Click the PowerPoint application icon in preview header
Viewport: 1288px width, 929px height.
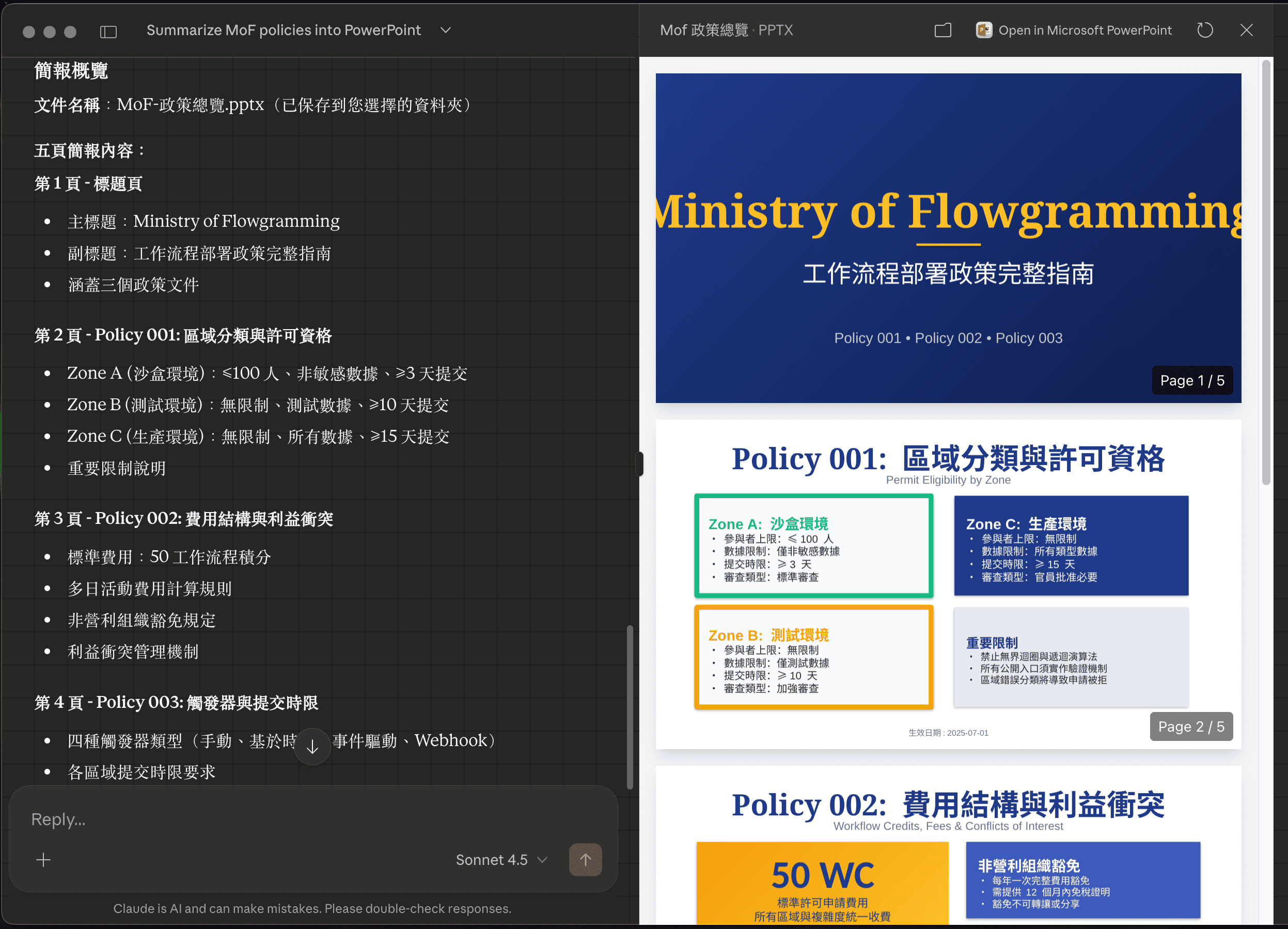984,29
